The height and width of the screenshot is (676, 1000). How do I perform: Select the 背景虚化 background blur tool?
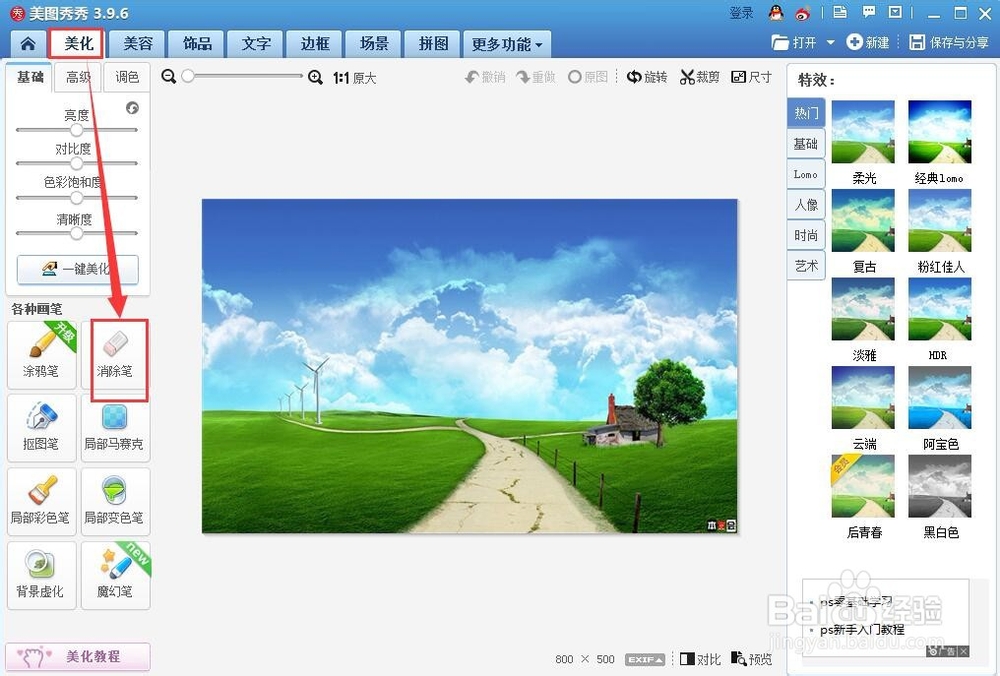click(x=41, y=576)
